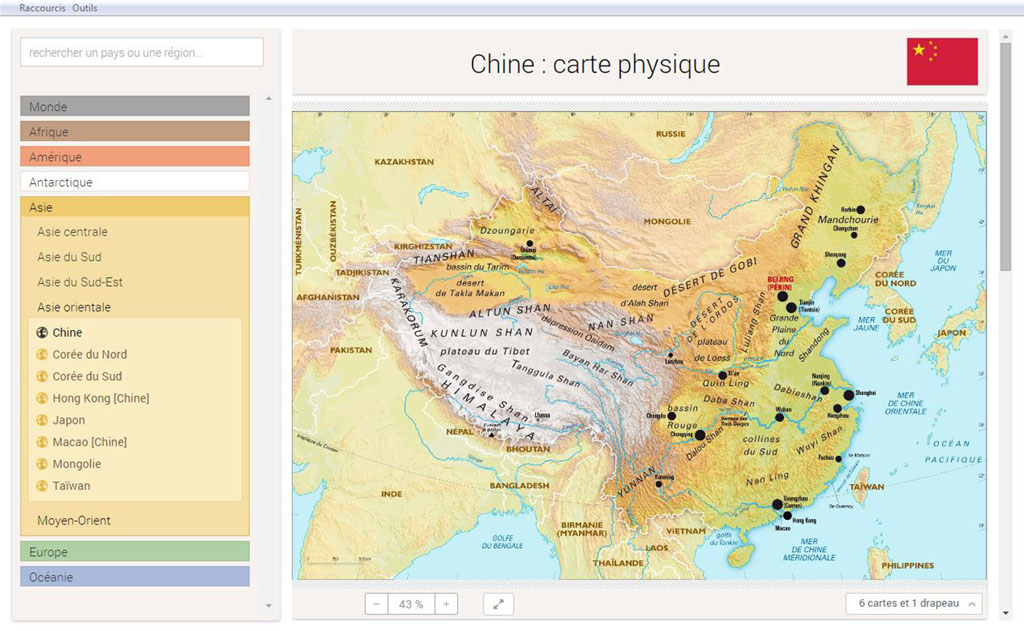
Task: Collapse the Asie region section
Action: [134, 207]
